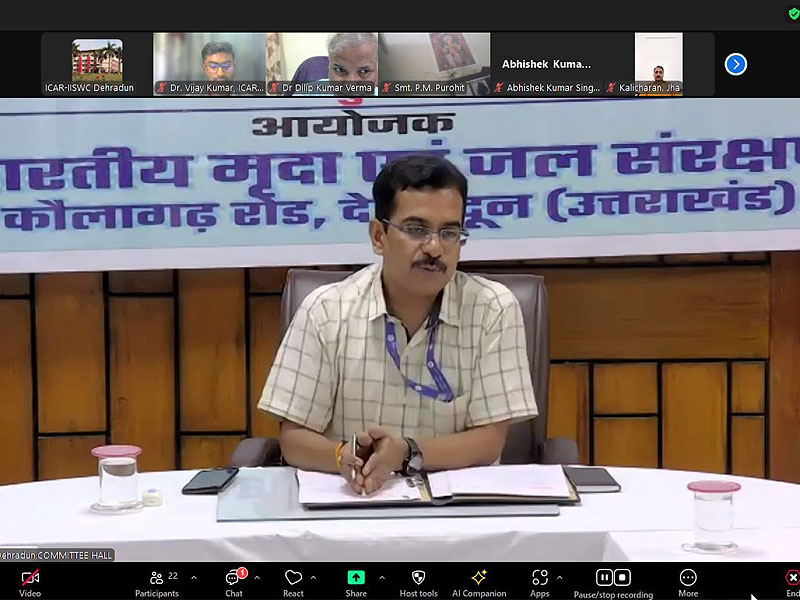Expand the Participants options caret
The height and width of the screenshot is (600, 800).
193,577
